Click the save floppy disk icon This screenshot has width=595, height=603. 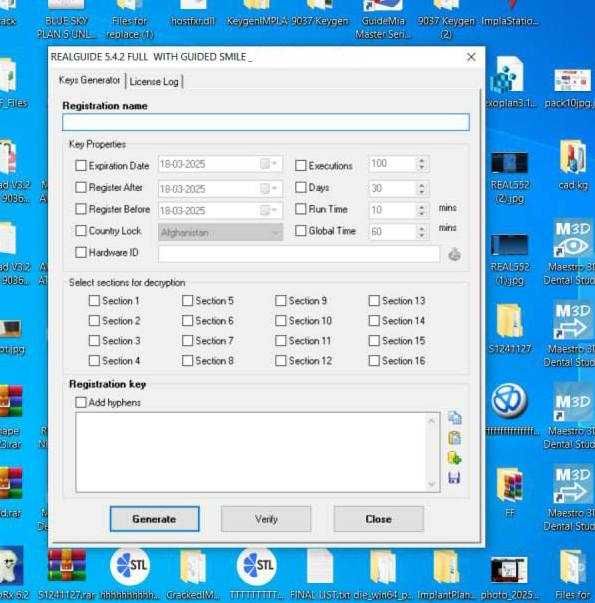click(x=454, y=478)
